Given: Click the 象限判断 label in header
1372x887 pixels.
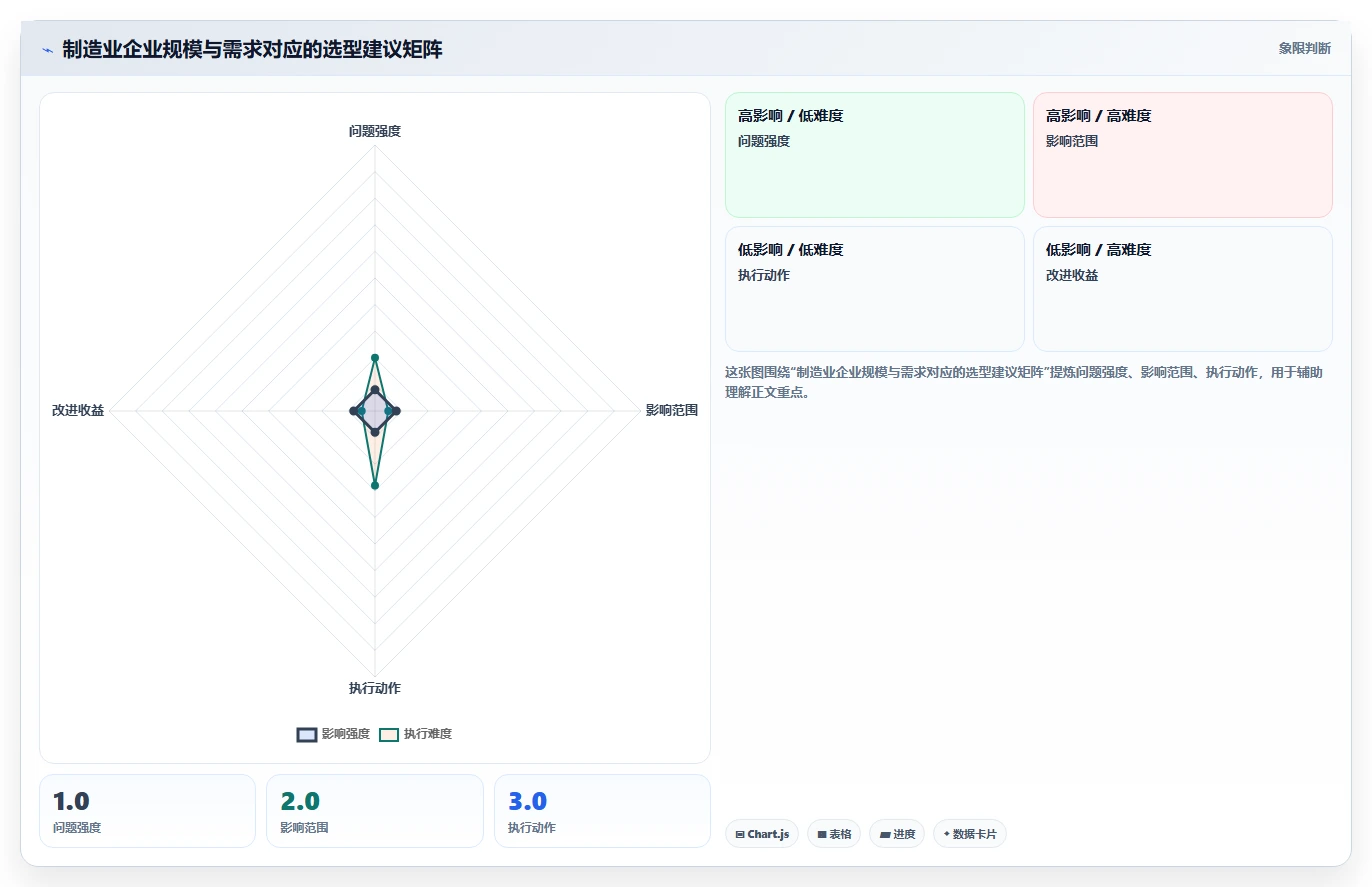Looking at the screenshot, I should (x=1305, y=48).
